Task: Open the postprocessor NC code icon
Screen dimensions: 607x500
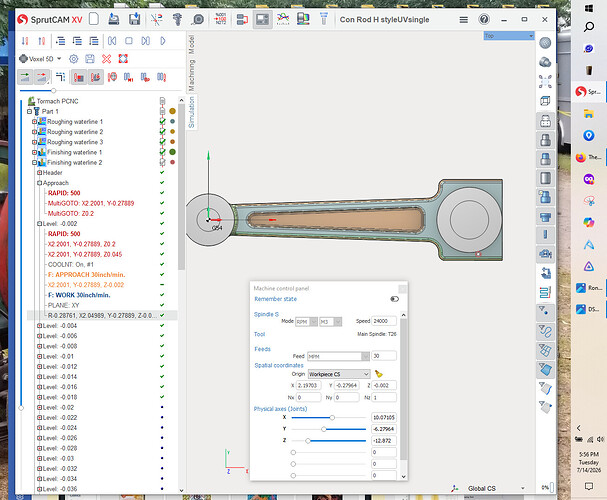Action: tap(220, 19)
